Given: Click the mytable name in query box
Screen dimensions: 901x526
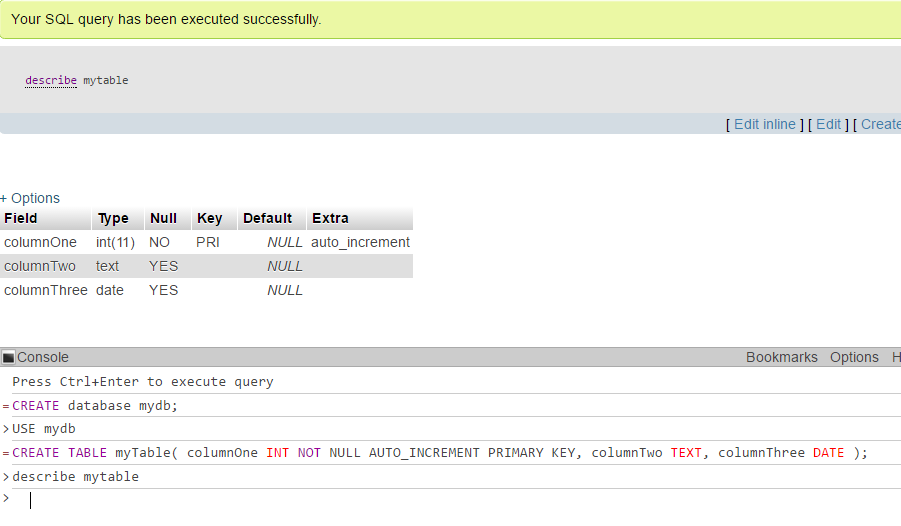Looking at the screenshot, I should [106, 80].
